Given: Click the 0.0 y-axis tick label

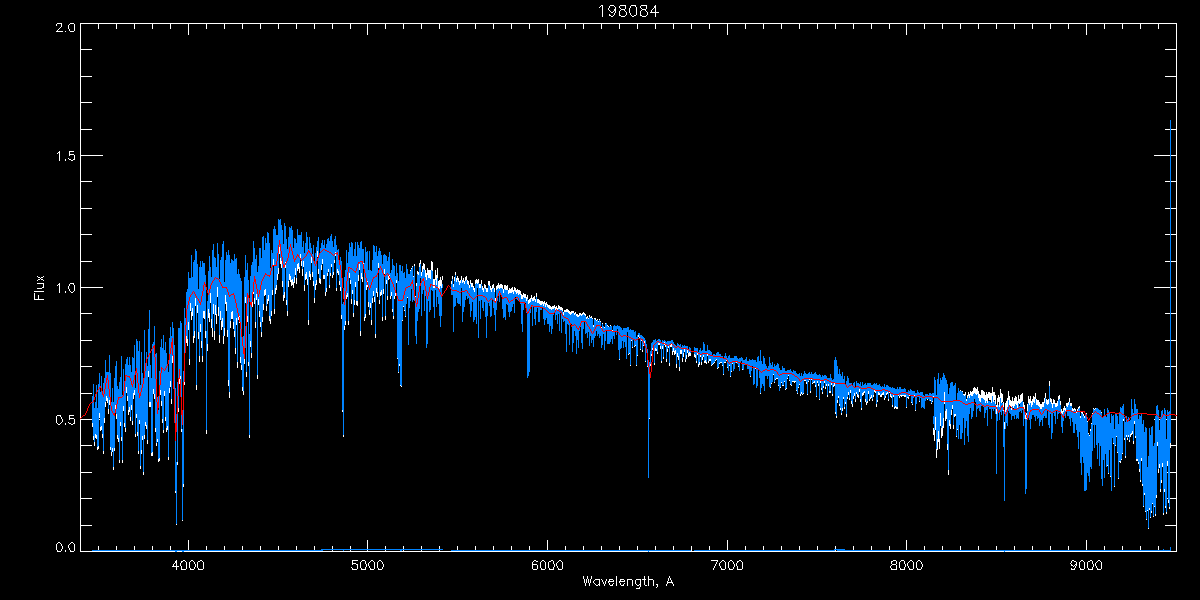Looking at the screenshot, I should pos(66,548).
